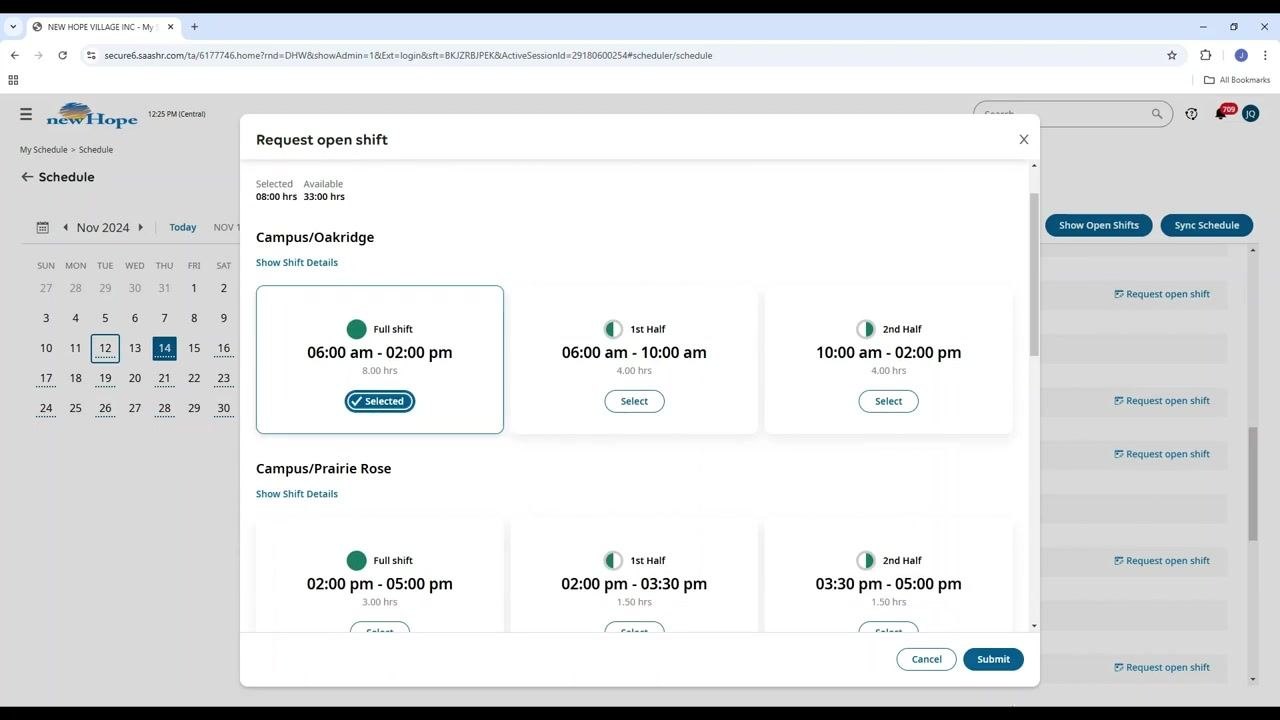This screenshot has height=720, width=1280.
Task: Submit the open shift request
Action: click(x=993, y=659)
